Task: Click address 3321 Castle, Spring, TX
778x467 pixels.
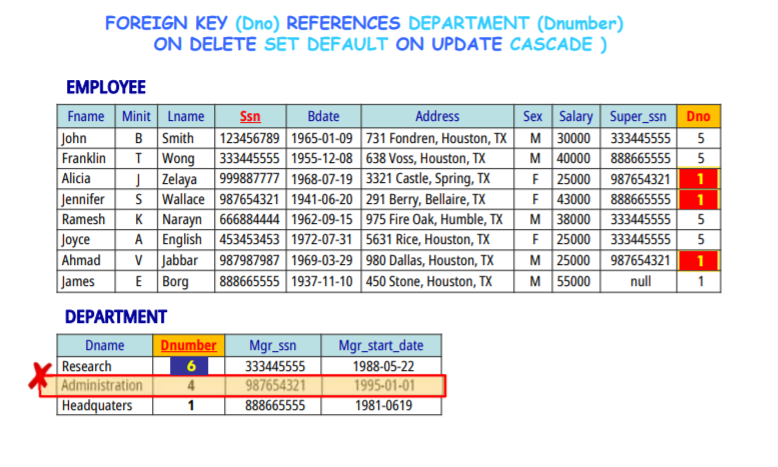Action: point(428,179)
